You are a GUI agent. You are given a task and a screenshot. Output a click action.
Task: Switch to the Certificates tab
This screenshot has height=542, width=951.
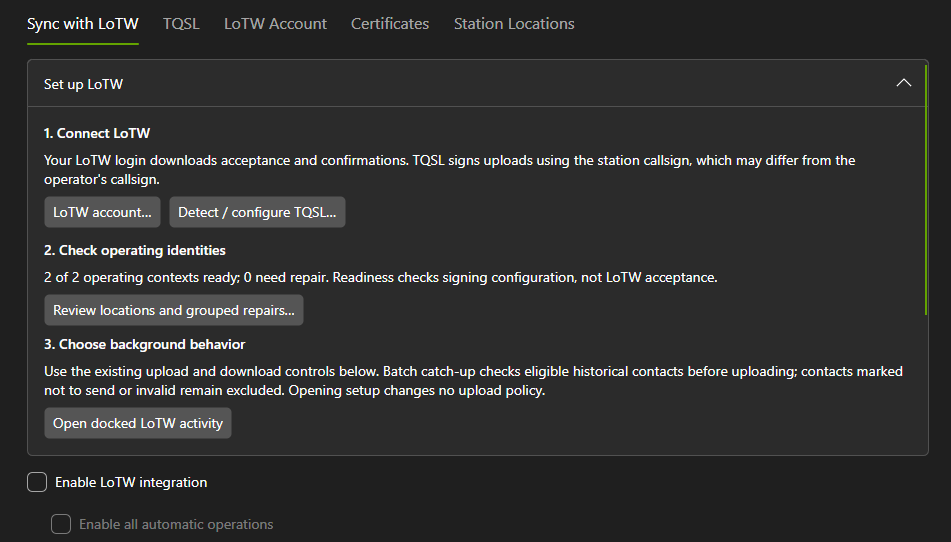point(390,24)
